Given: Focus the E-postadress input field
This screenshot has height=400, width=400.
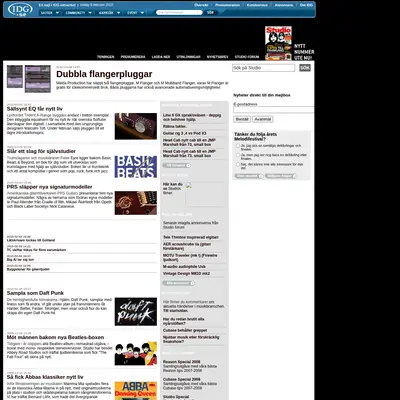Looking at the screenshot, I should (x=273, y=110).
